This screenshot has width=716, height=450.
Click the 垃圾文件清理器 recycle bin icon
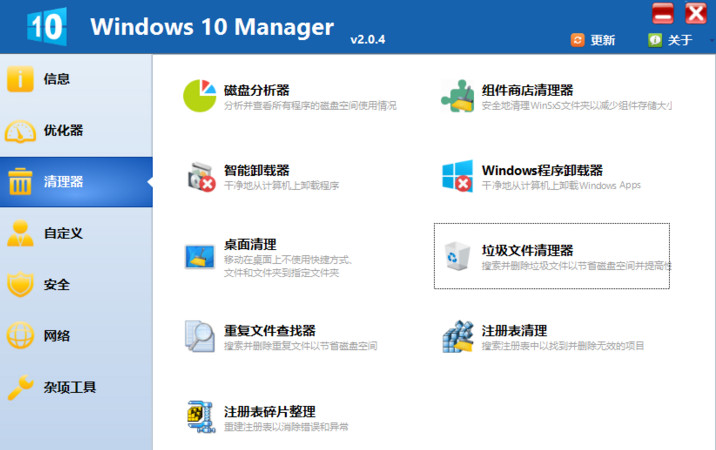458,256
